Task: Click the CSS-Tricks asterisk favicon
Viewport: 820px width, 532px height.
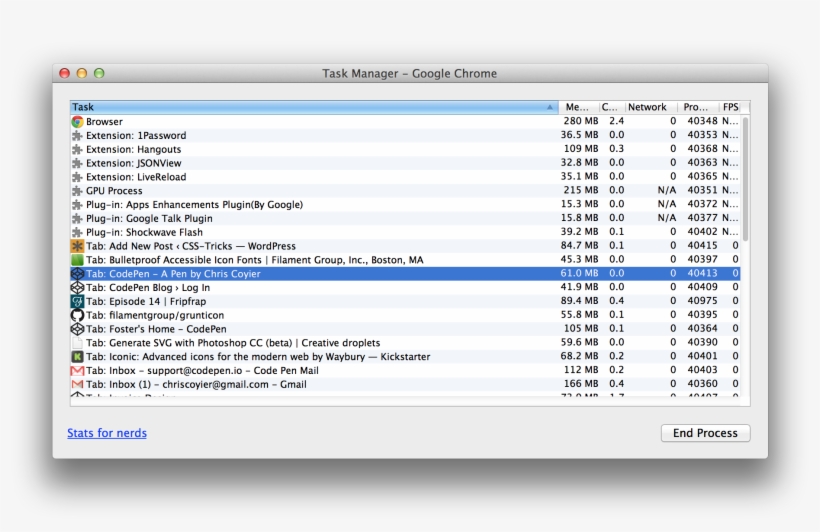Action: coord(77,246)
